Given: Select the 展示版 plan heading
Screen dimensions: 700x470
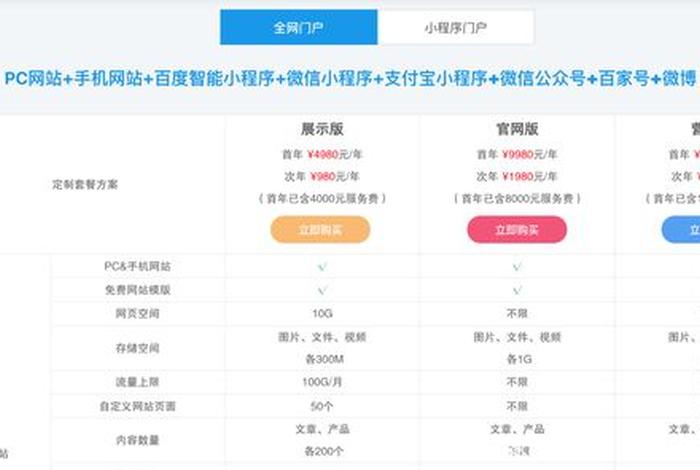Looking at the screenshot, I should tap(321, 129).
